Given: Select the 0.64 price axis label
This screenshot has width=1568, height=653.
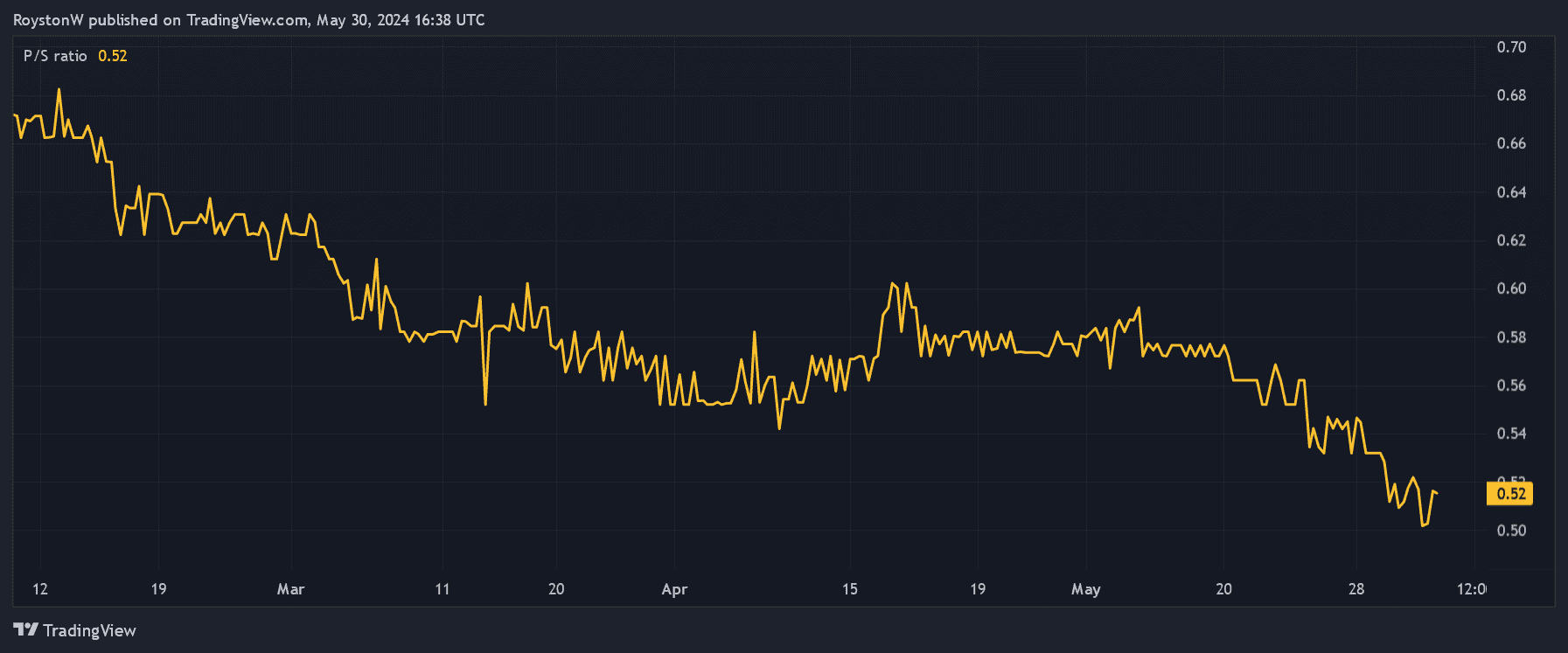Looking at the screenshot, I should (x=1511, y=192).
